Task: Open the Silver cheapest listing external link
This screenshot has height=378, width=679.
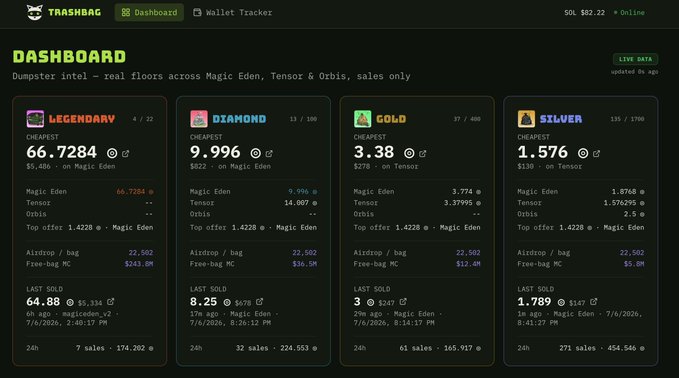Action: click(x=597, y=153)
